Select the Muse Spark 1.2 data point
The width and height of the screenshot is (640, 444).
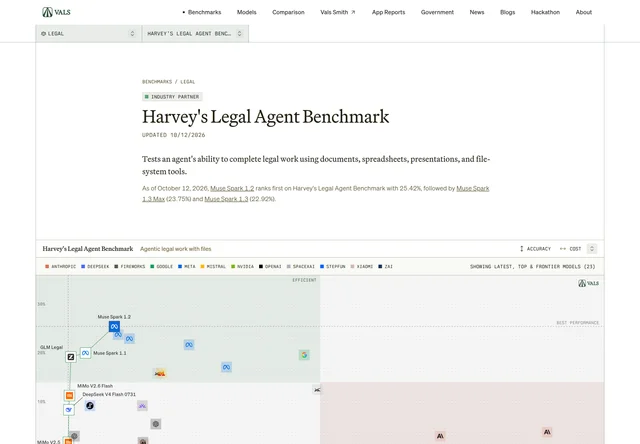[x=114, y=326]
